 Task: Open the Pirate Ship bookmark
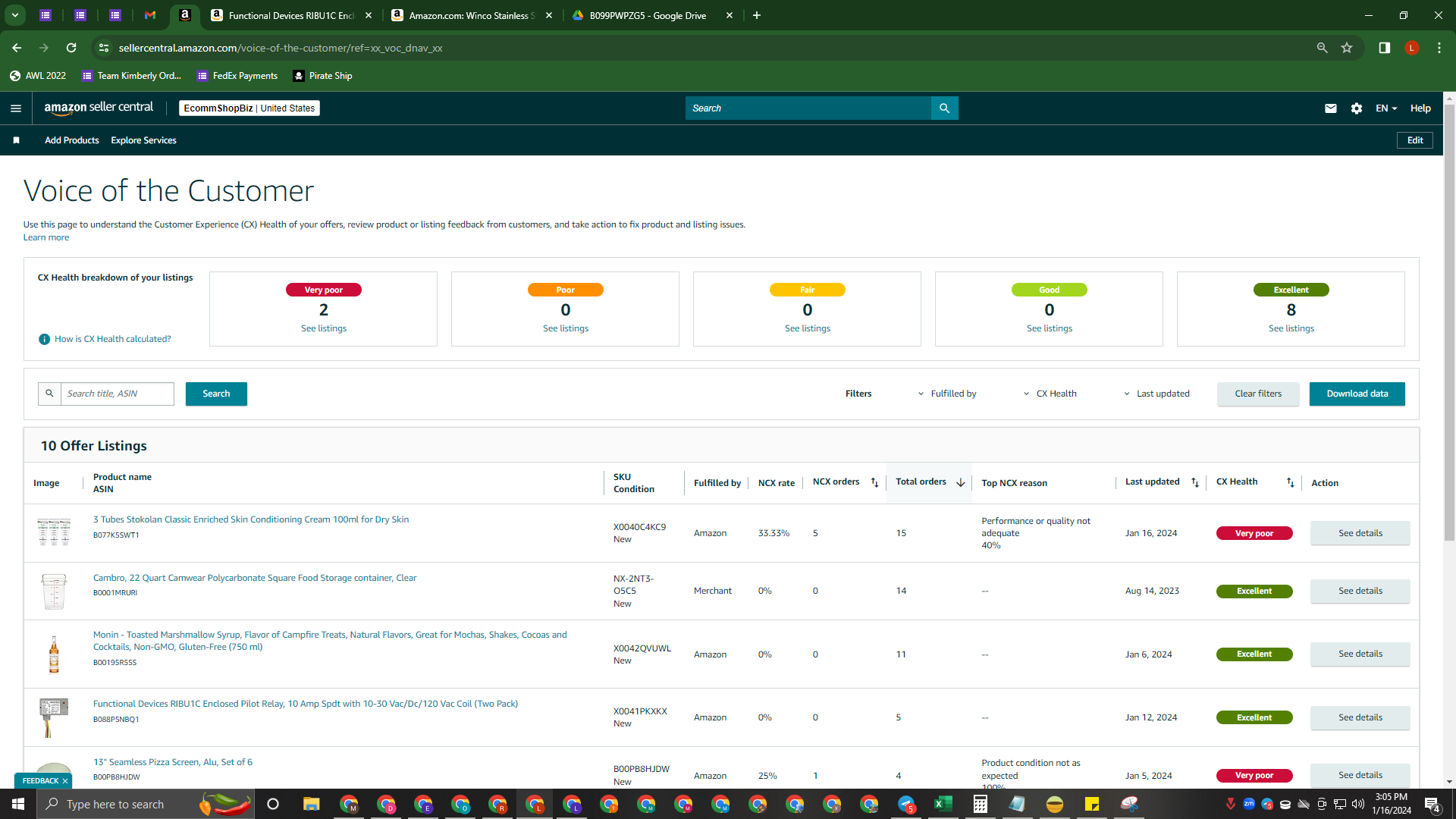[x=322, y=76]
